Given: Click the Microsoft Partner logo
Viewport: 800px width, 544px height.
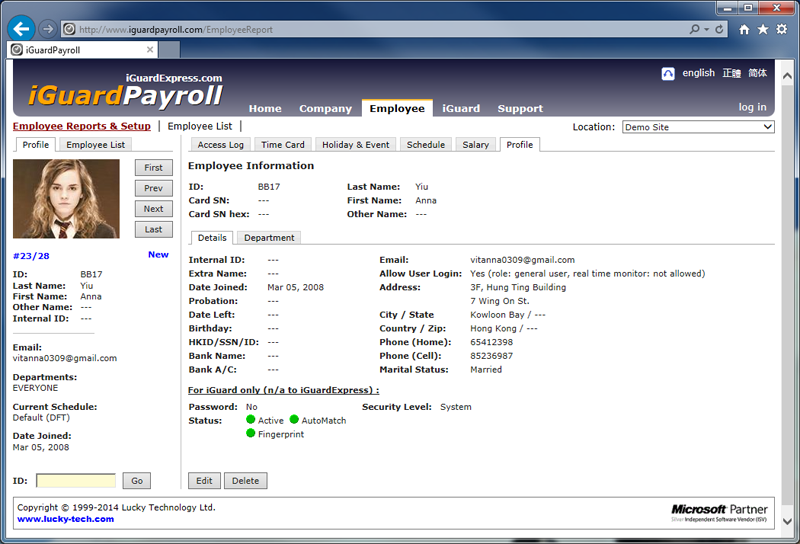Looking at the screenshot, I should [719, 512].
